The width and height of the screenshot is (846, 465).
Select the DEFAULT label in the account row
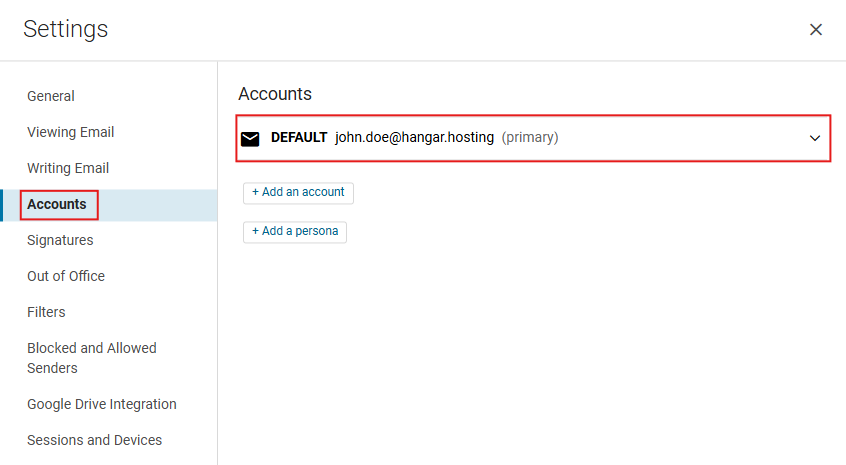click(x=299, y=138)
